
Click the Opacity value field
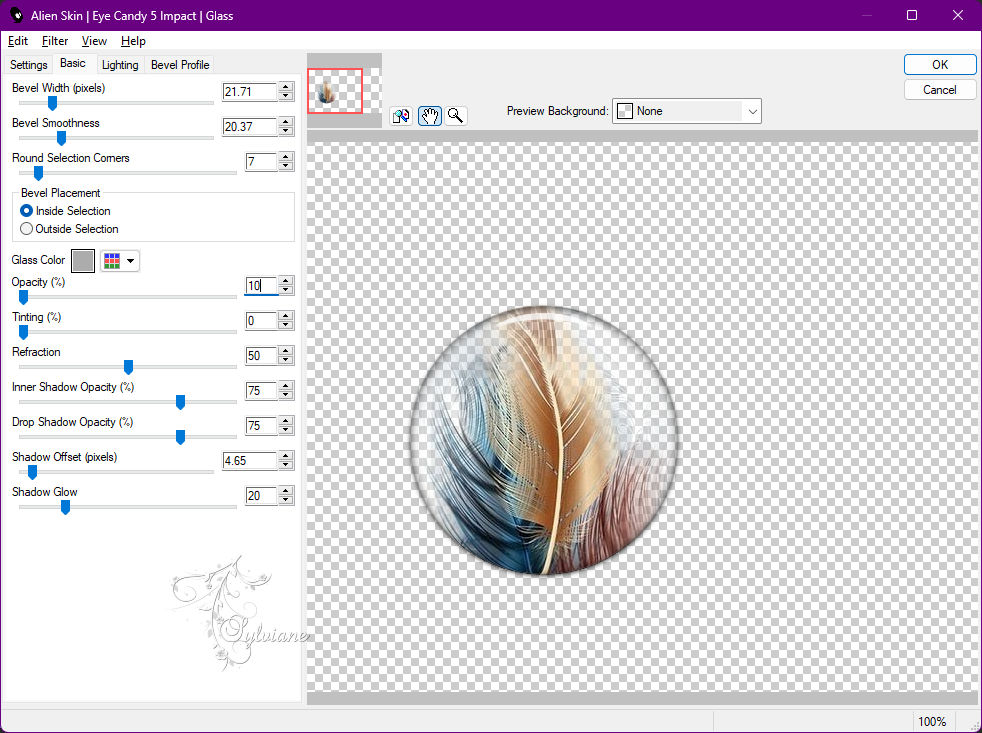261,286
